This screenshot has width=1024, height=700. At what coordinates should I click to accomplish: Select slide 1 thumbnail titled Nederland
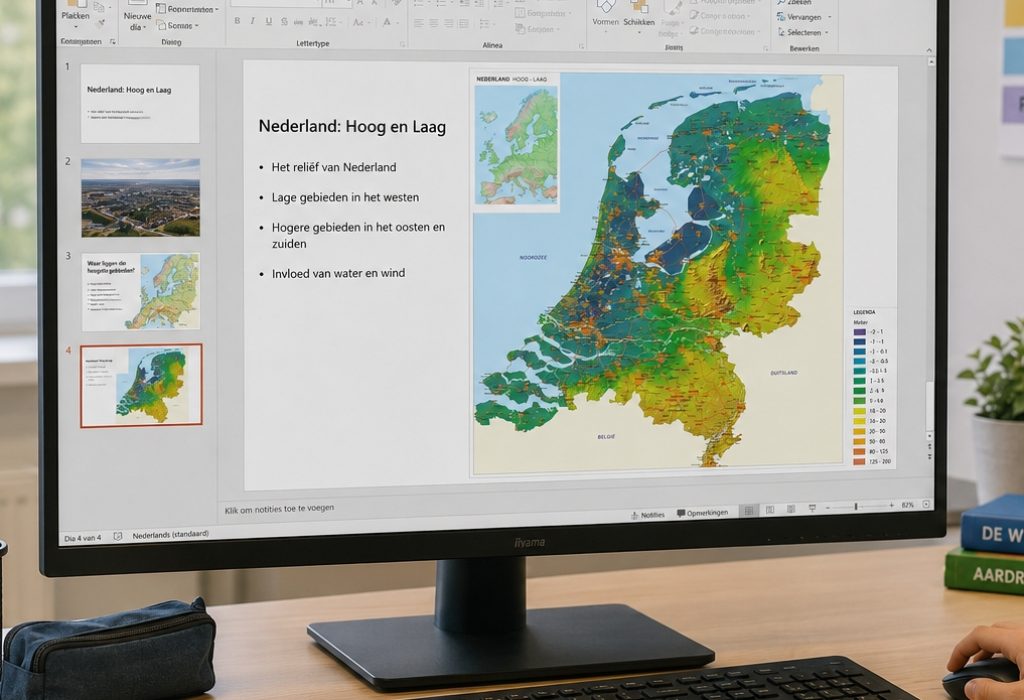point(140,104)
